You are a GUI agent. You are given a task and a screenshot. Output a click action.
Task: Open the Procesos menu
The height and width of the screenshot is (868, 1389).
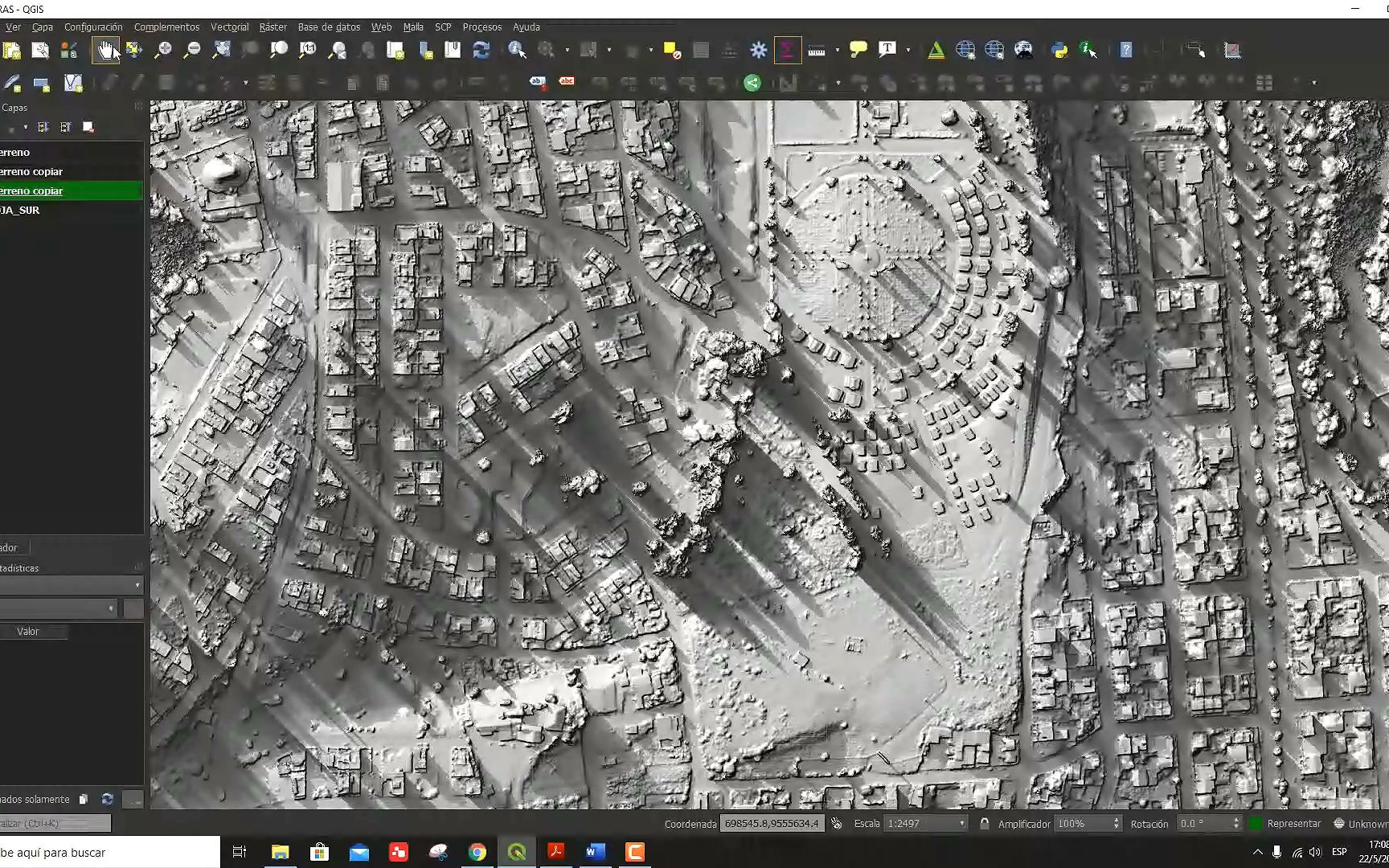pos(481,27)
